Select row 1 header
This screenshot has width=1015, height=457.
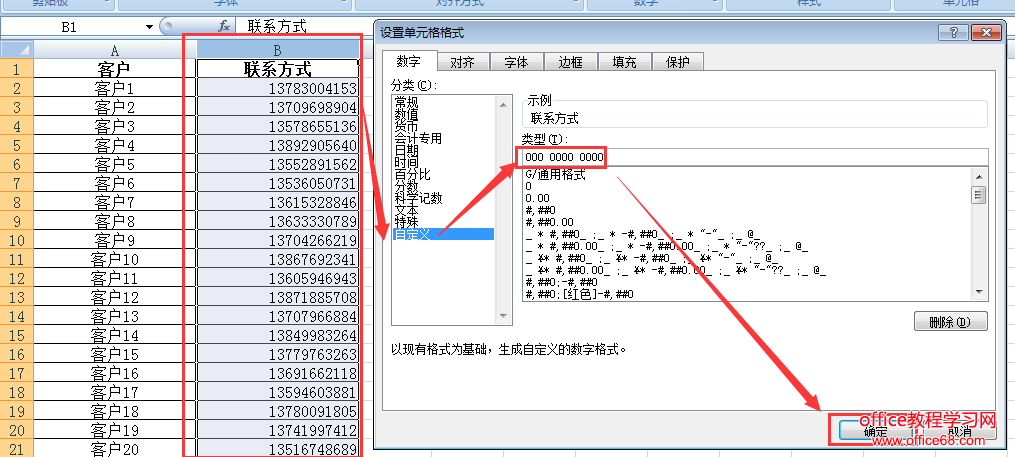[17, 69]
